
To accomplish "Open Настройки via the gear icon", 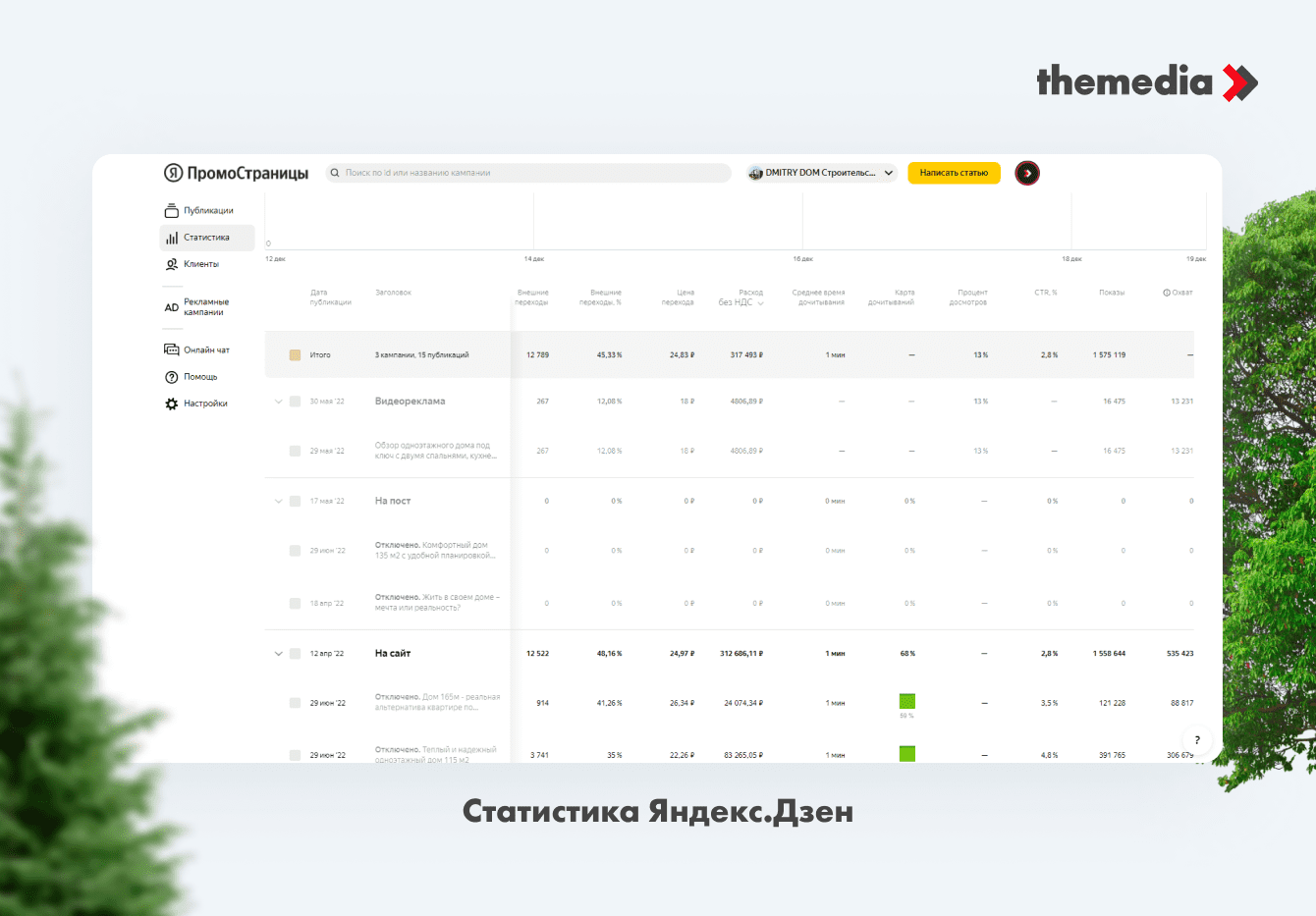I will point(172,404).
